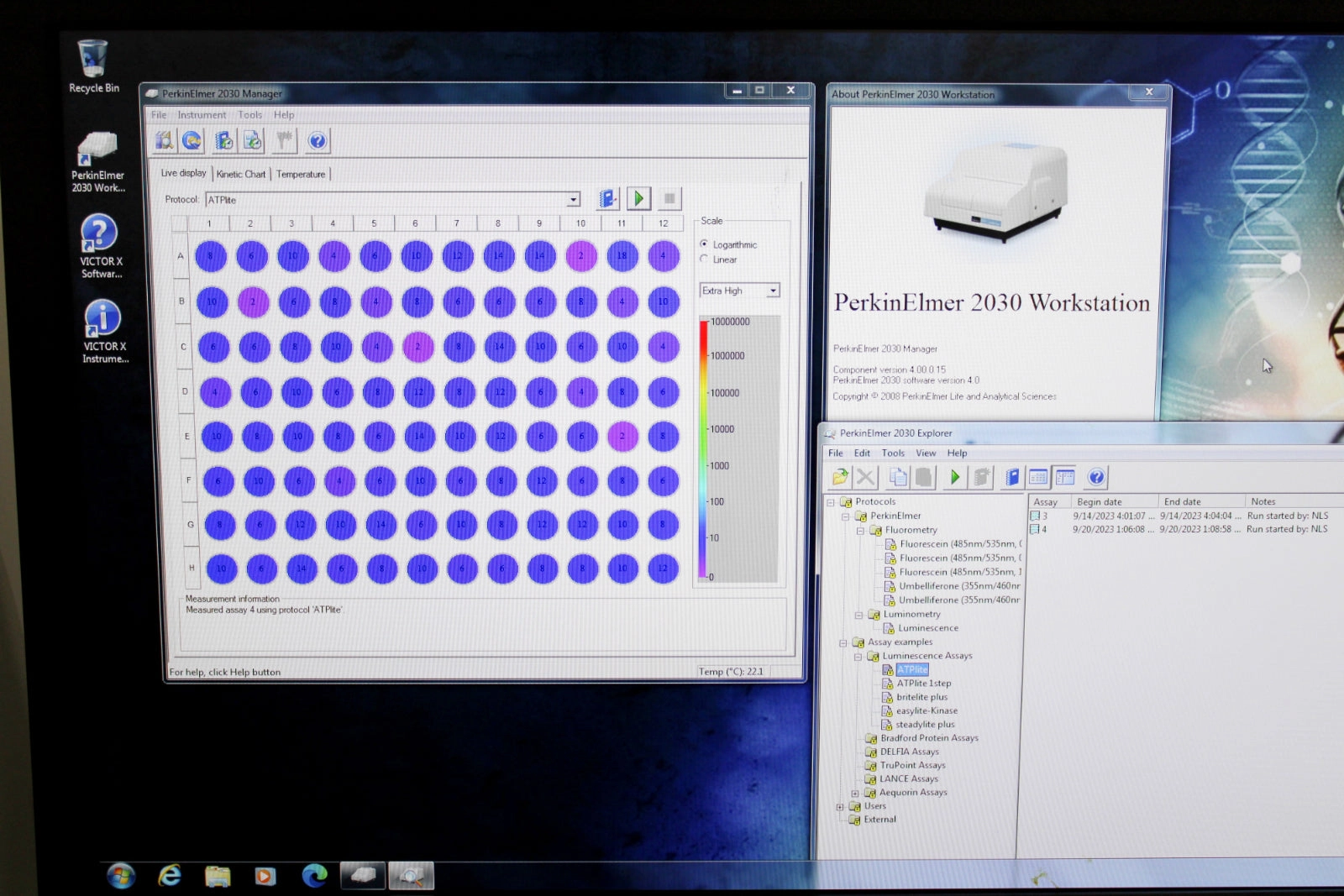The height and width of the screenshot is (896, 1344).
Task: Click the Help question mark icon in Manager toolbar
Action: tap(317, 140)
